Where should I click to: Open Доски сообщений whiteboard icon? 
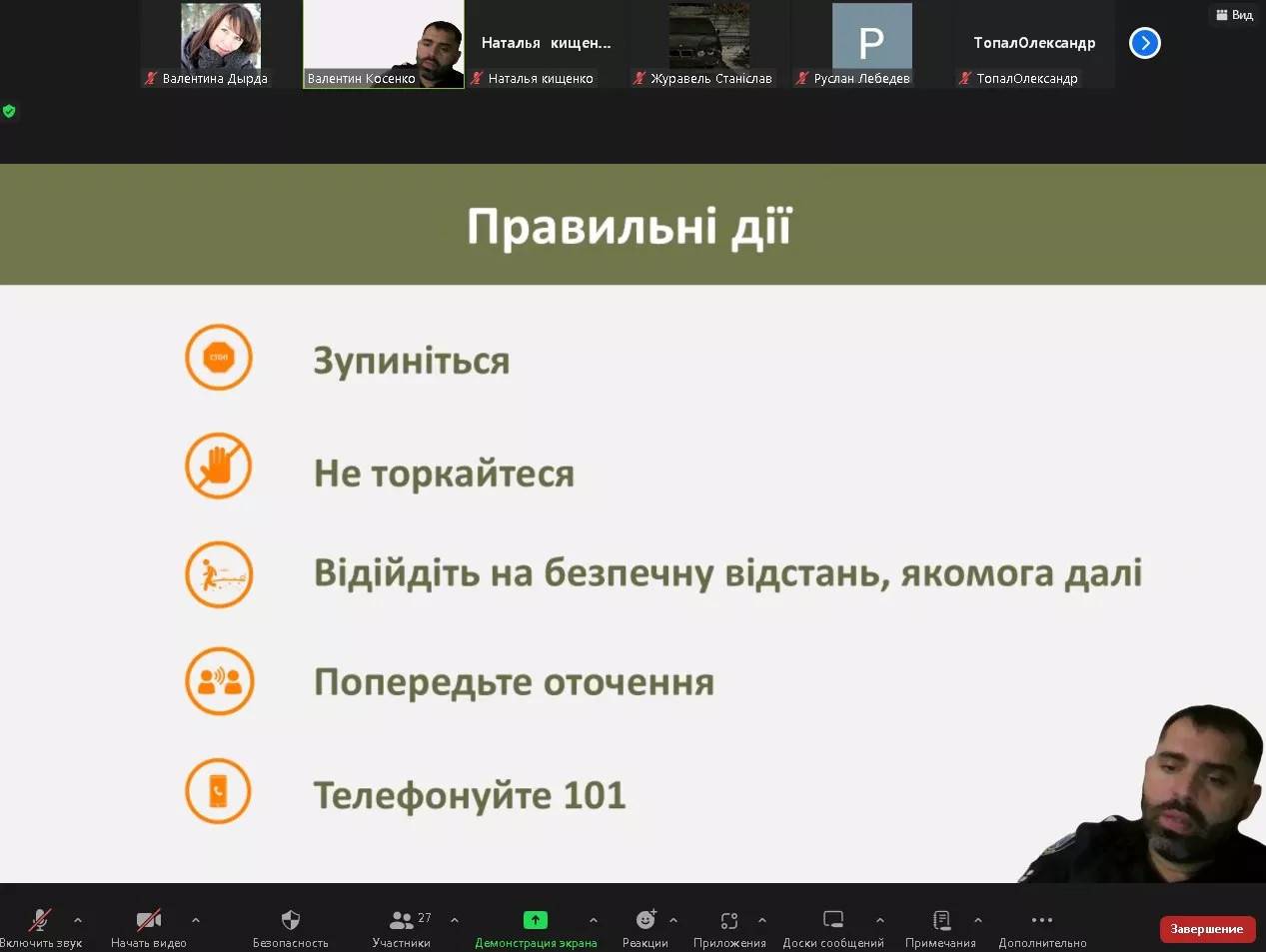pos(833,920)
